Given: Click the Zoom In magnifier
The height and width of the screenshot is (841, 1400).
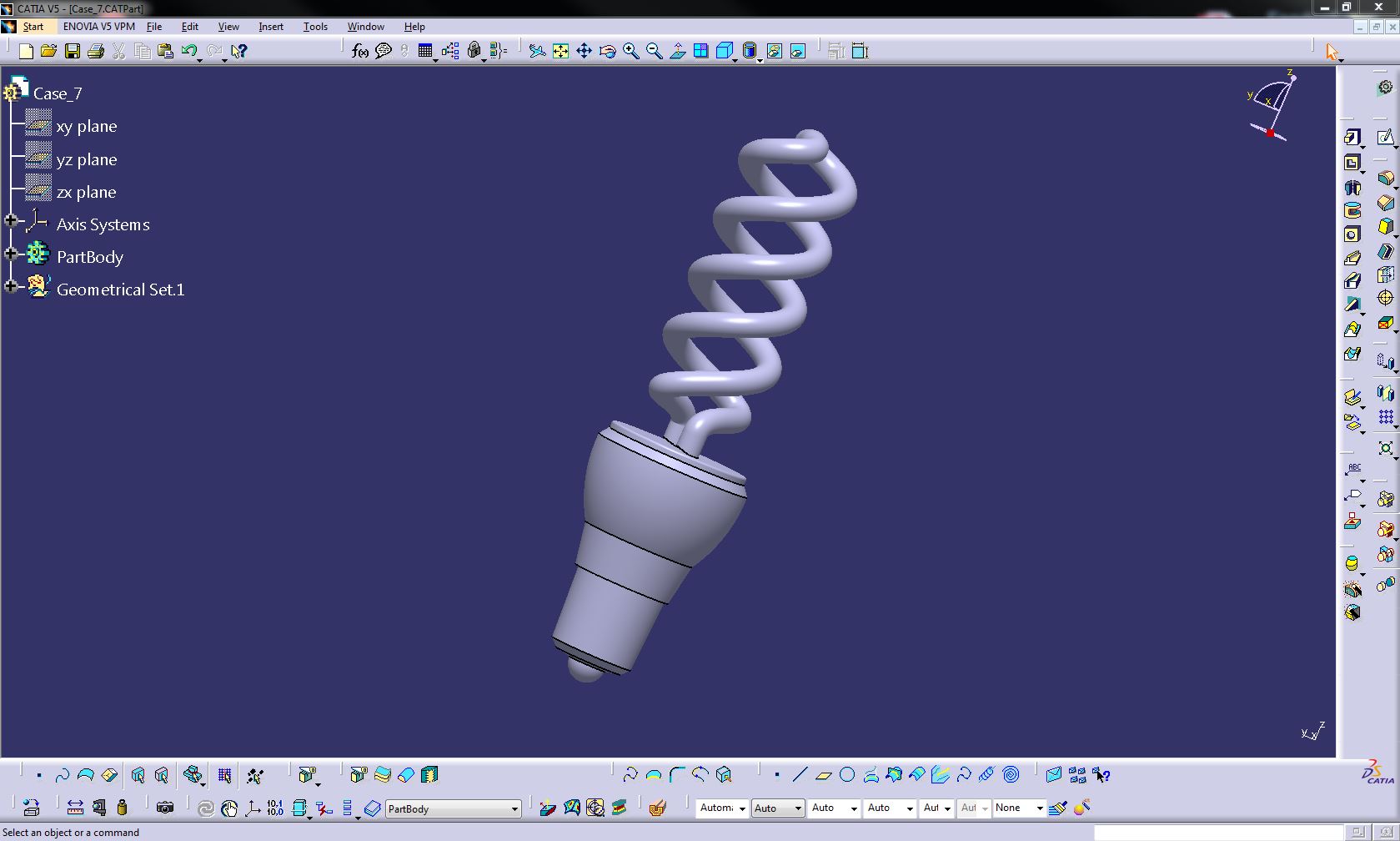Looking at the screenshot, I should (630, 51).
